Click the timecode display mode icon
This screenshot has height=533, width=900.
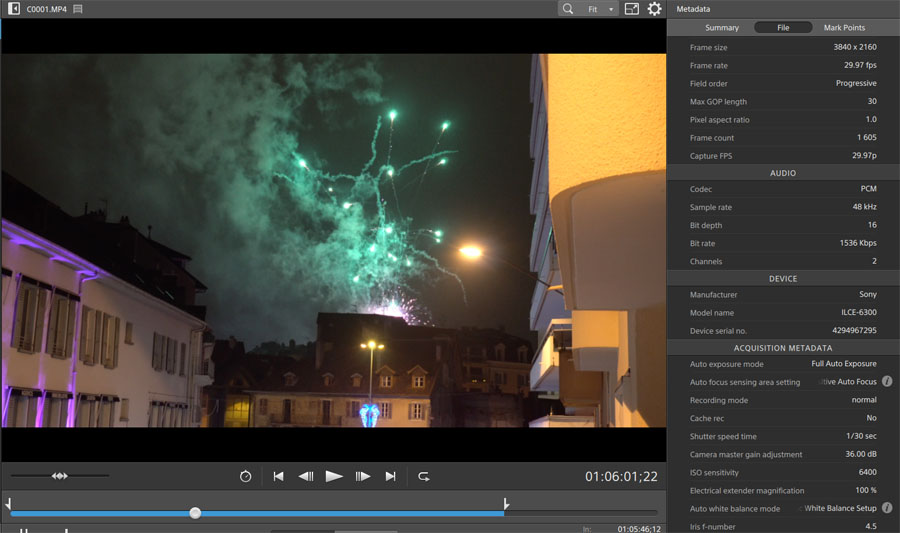(x=245, y=476)
